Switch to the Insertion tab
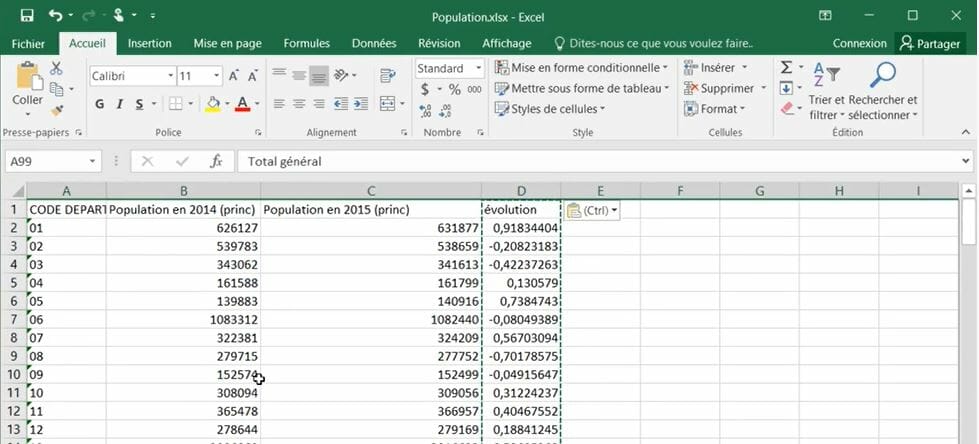The image size is (979, 444). [x=149, y=44]
